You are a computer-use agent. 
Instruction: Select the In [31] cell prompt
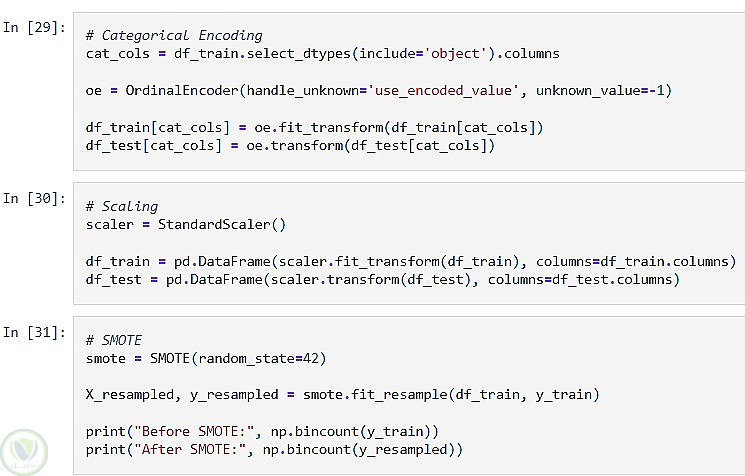(32, 330)
